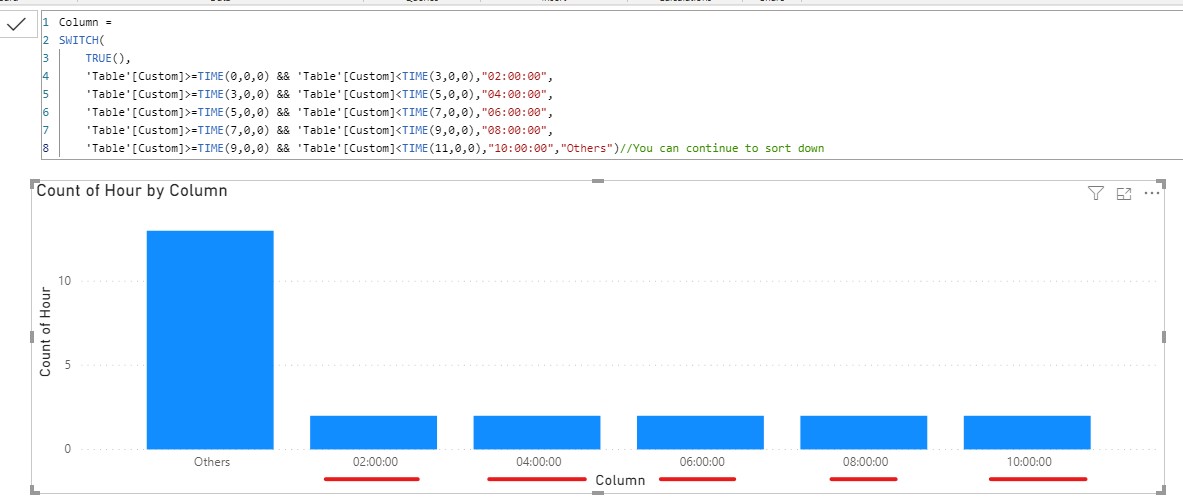Click the y-axis value 10

pos(64,281)
